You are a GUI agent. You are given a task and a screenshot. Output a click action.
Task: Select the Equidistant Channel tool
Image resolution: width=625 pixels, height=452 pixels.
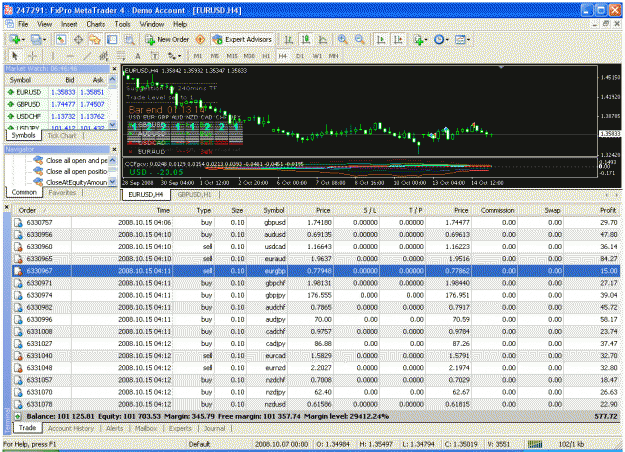coord(104,56)
